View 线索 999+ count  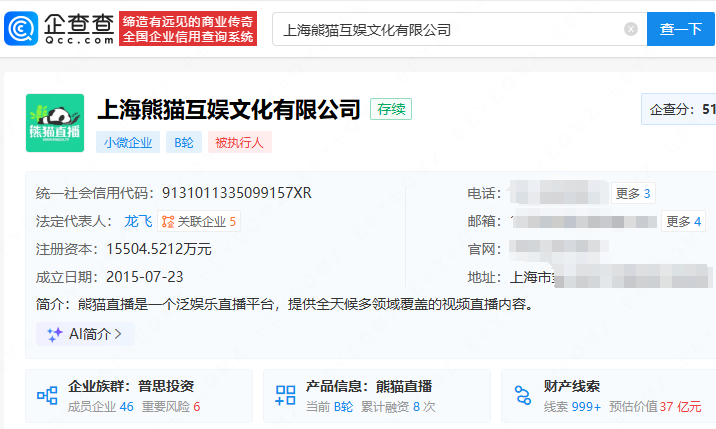tap(572, 407)
